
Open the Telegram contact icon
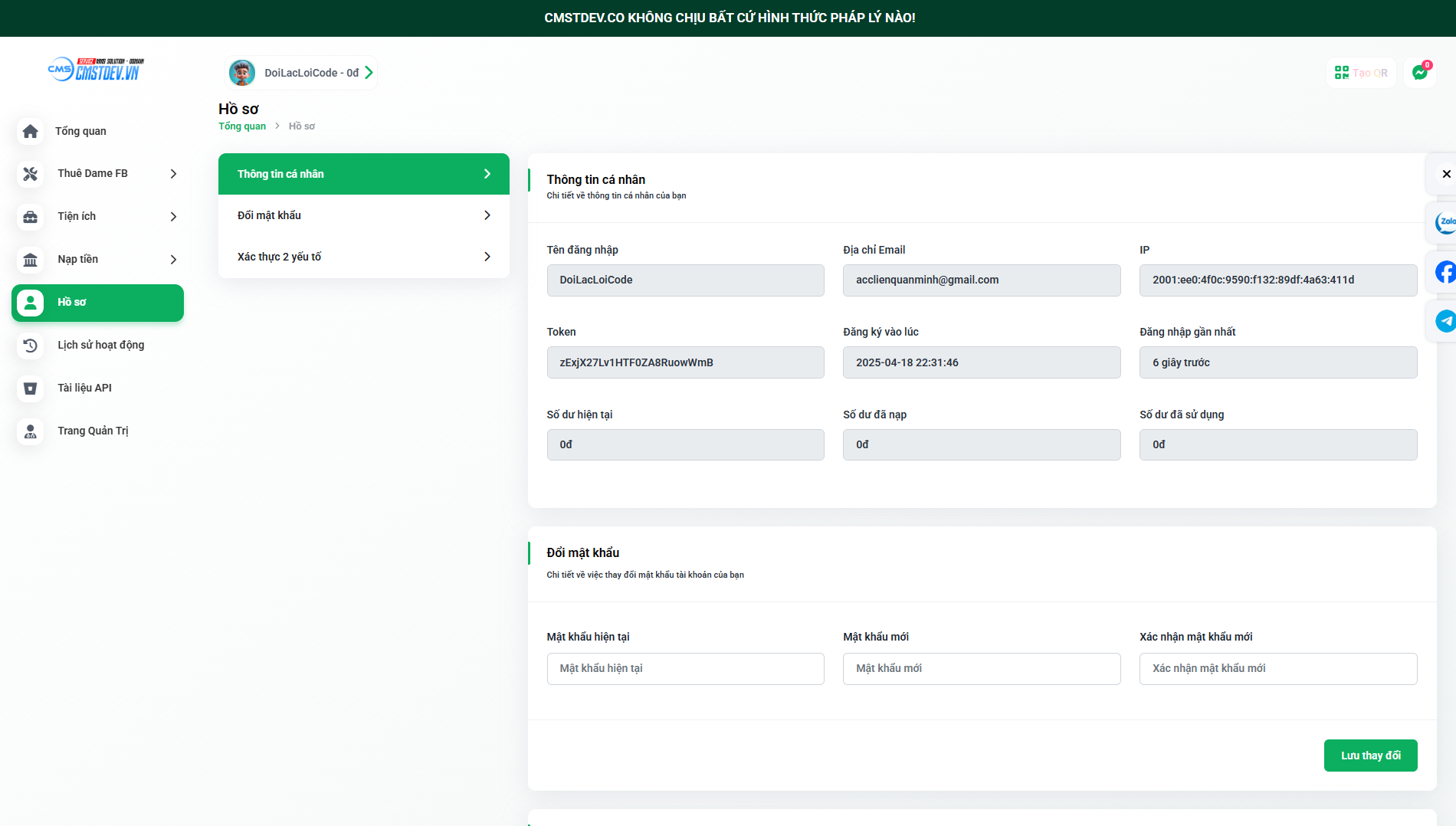point(1445,321)
